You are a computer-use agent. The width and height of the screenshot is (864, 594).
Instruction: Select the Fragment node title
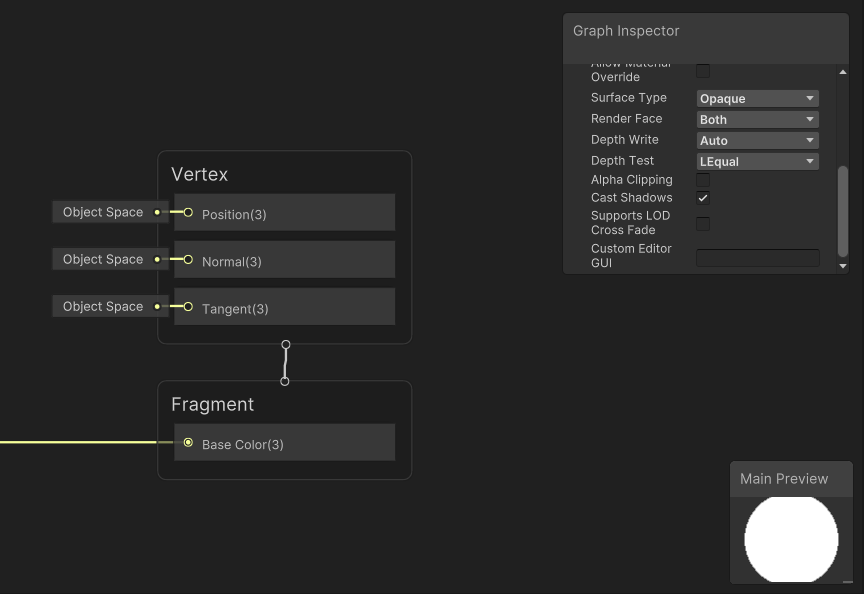(213, 404)
